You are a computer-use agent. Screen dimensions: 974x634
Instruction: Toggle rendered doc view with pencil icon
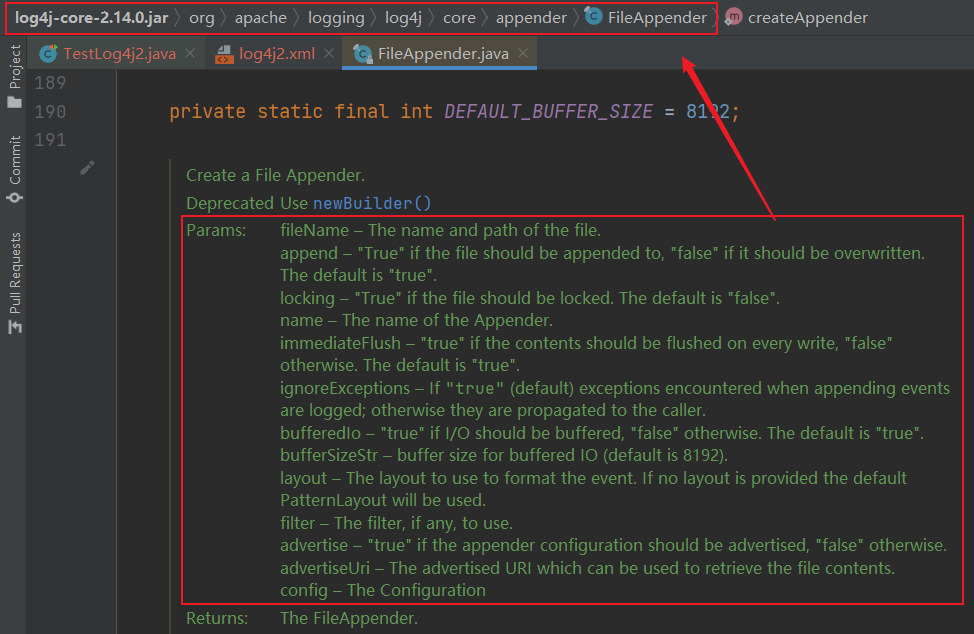88,168
